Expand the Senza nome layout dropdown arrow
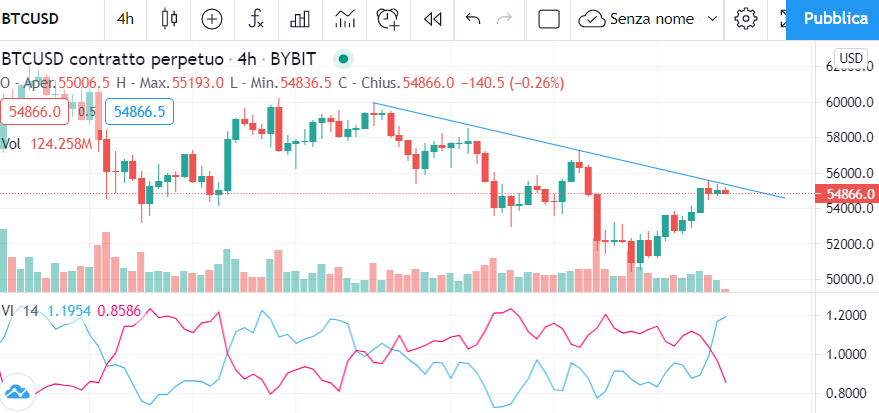The image size is (879, 413). click(x=713, y=19)
